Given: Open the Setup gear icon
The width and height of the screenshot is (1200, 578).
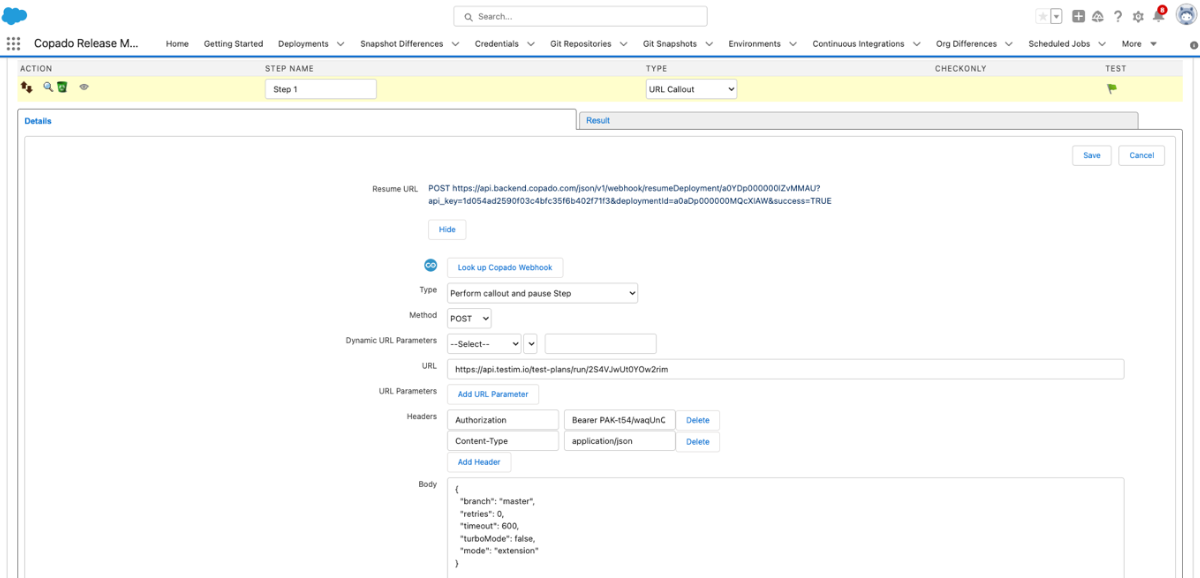Looking at the screenshot, I should pos(1138,16).
